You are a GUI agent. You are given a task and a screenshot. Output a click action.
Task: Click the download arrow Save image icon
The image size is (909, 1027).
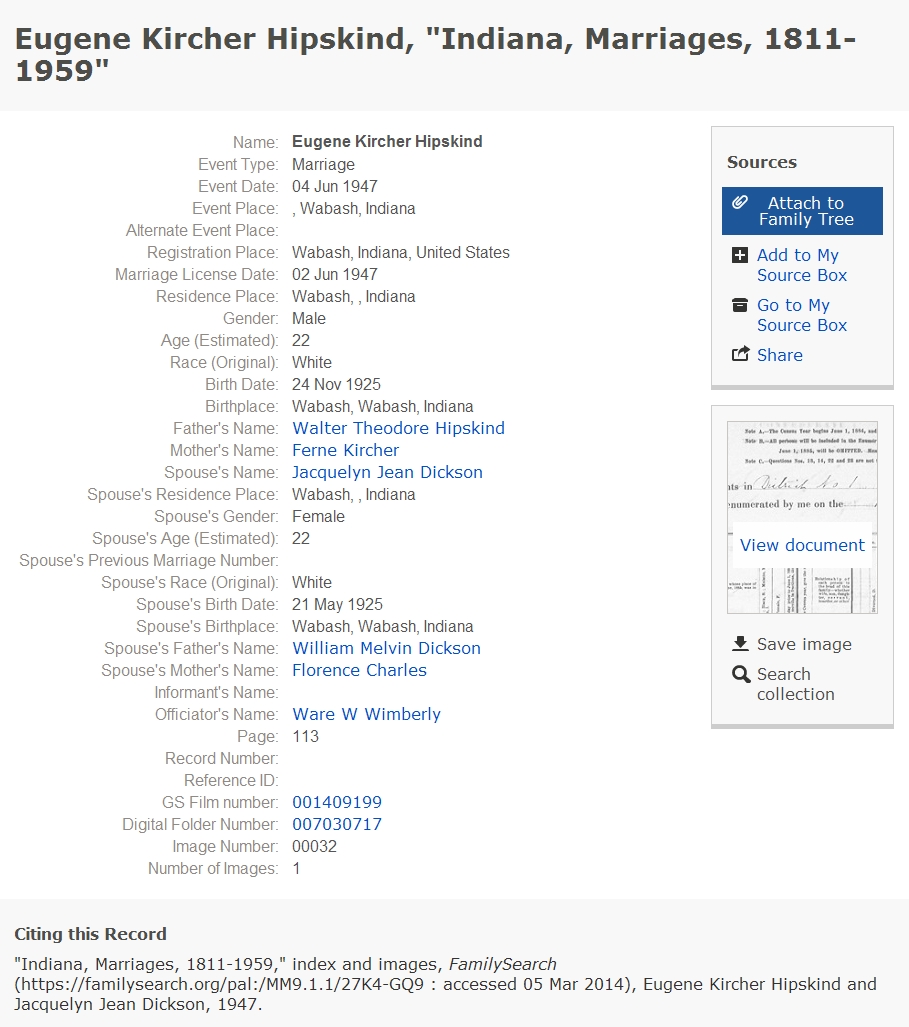pos(740,644)
